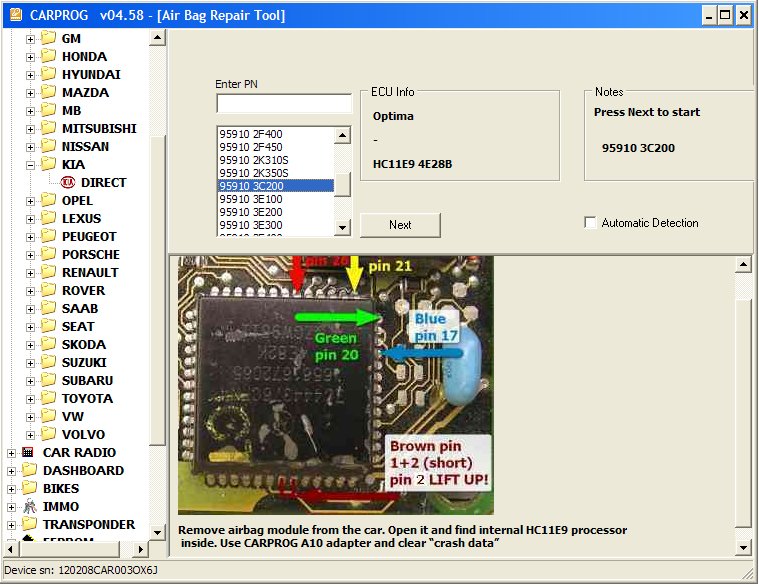Click the SUBARU folder icon
759x587 pixels.
[x=48, y=380]
